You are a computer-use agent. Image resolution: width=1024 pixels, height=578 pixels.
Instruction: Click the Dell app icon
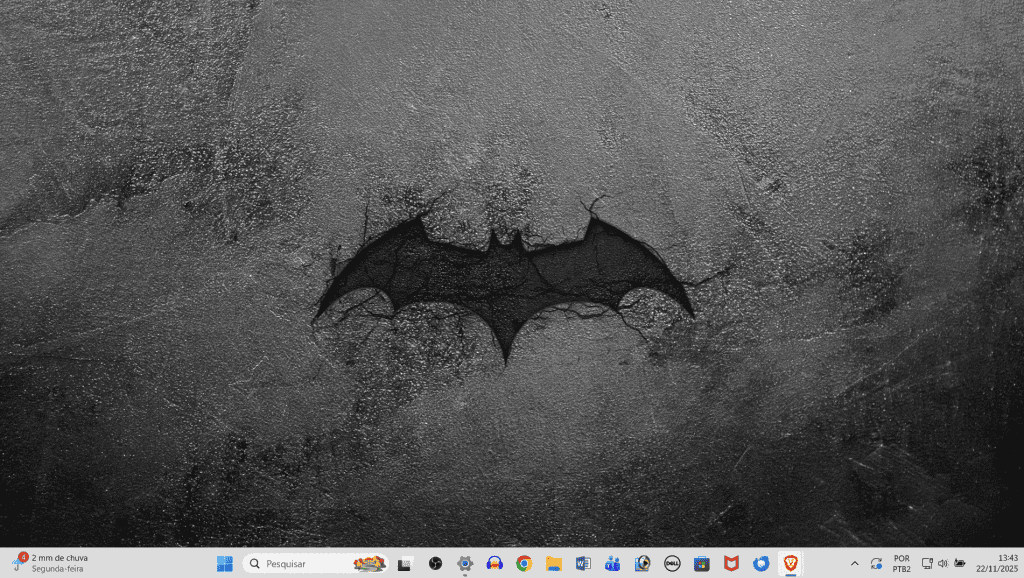pos(672,563)
